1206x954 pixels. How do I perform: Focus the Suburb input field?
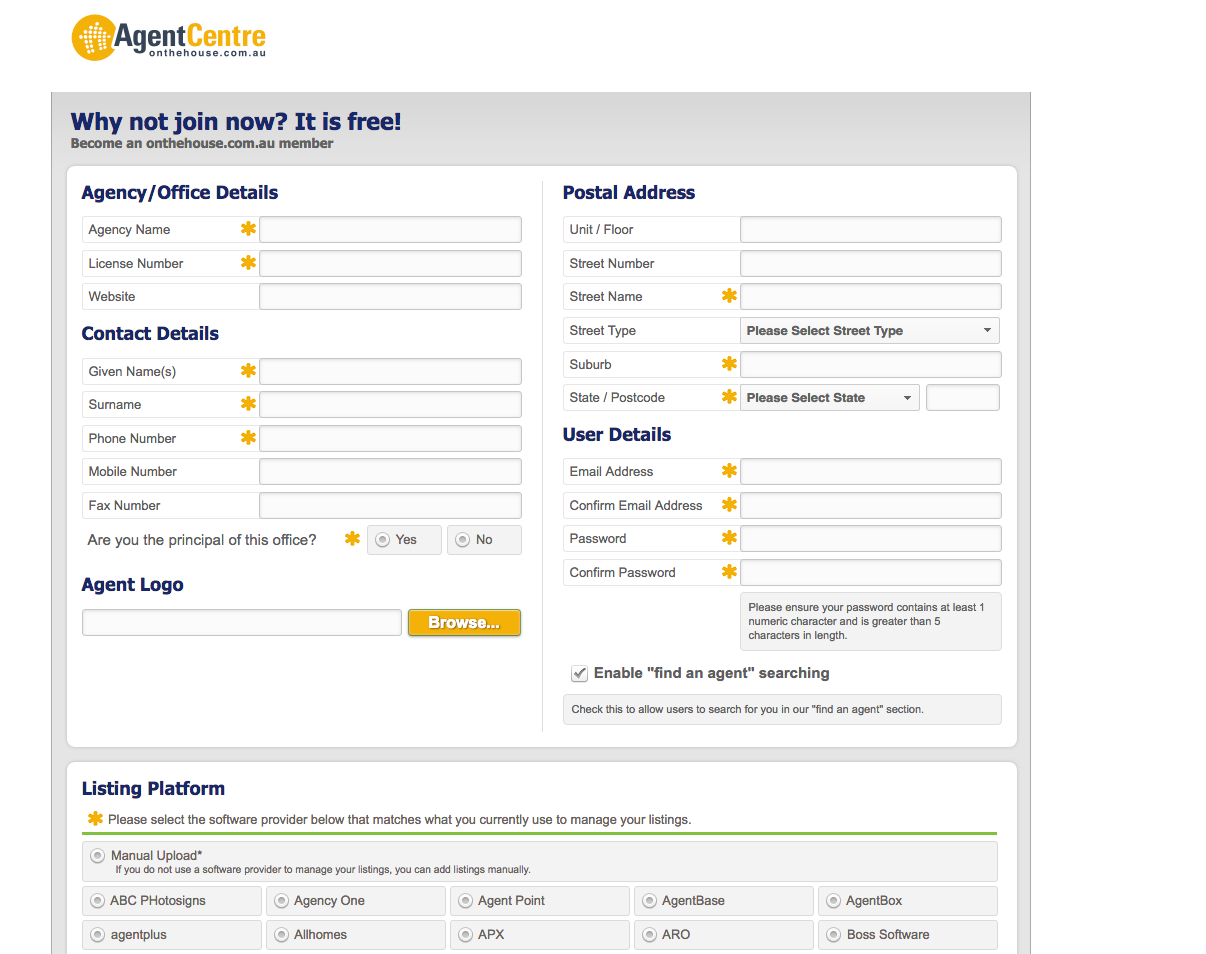(x=871, y=365)
